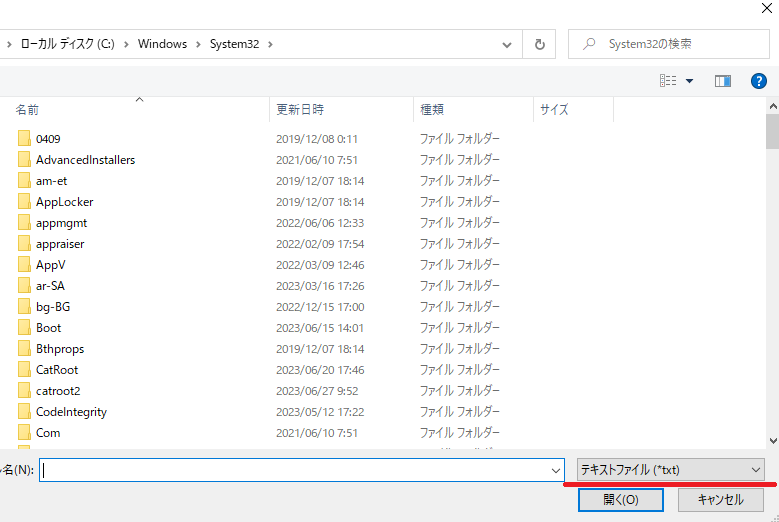Click the chevron after ローカル ディスク (C:)
Screen dimensions: 779x522
pos(126,44)
